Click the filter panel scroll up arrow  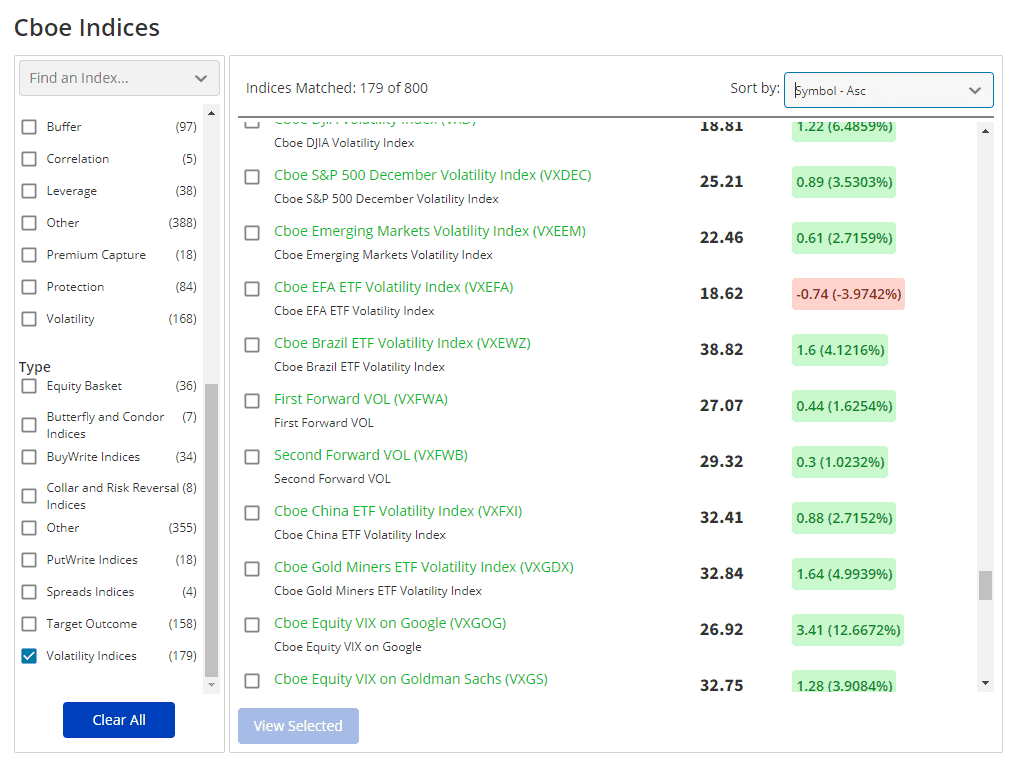(x=211, y=113)
